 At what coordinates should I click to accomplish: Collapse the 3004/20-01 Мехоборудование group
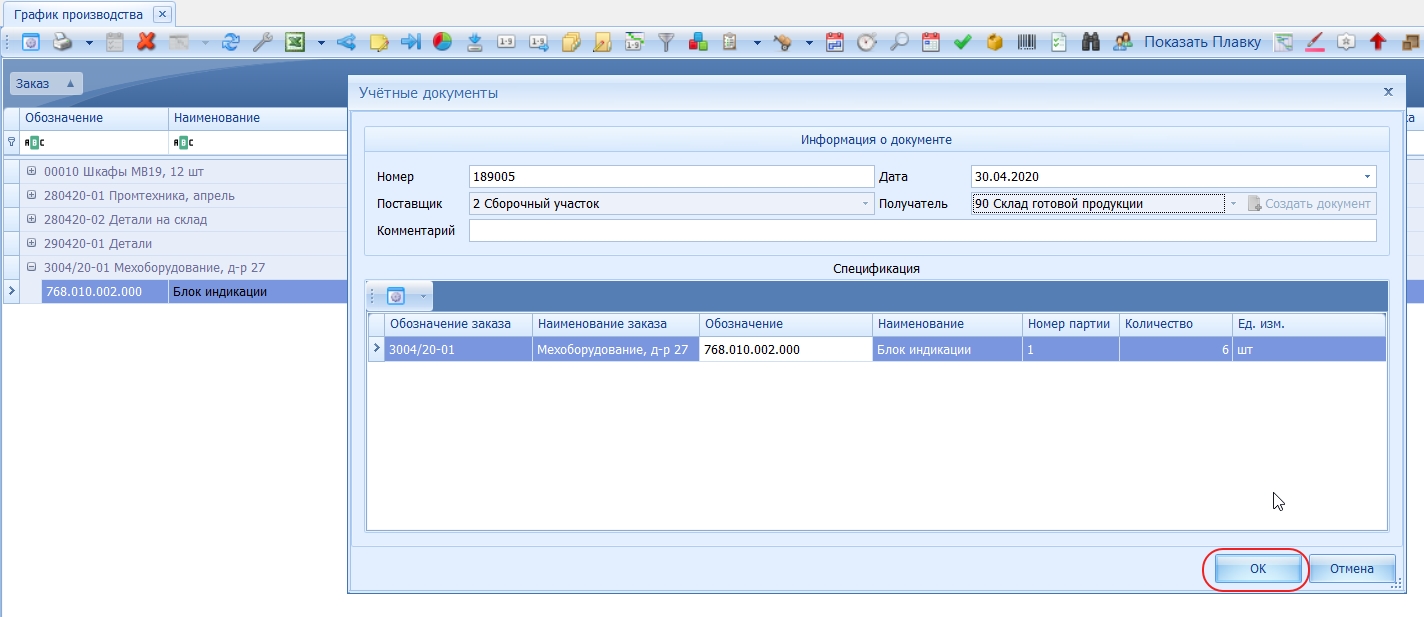point(31,267)
